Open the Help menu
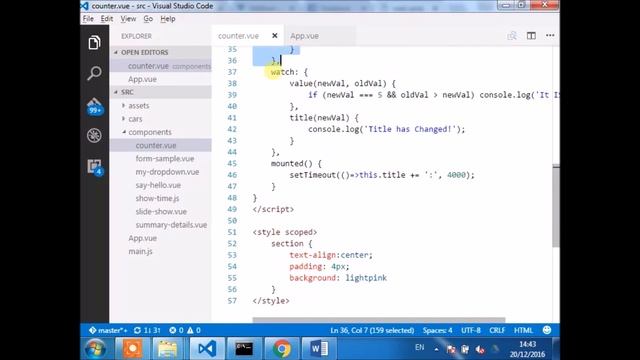 [168, 19]
